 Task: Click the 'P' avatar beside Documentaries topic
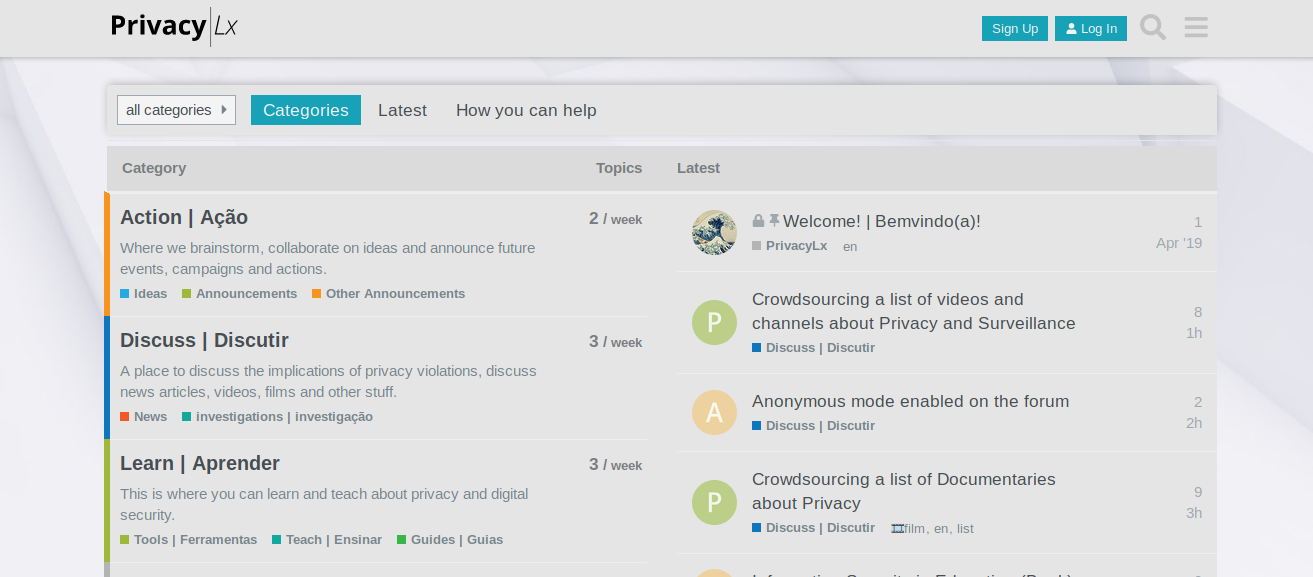pos(714,503)
